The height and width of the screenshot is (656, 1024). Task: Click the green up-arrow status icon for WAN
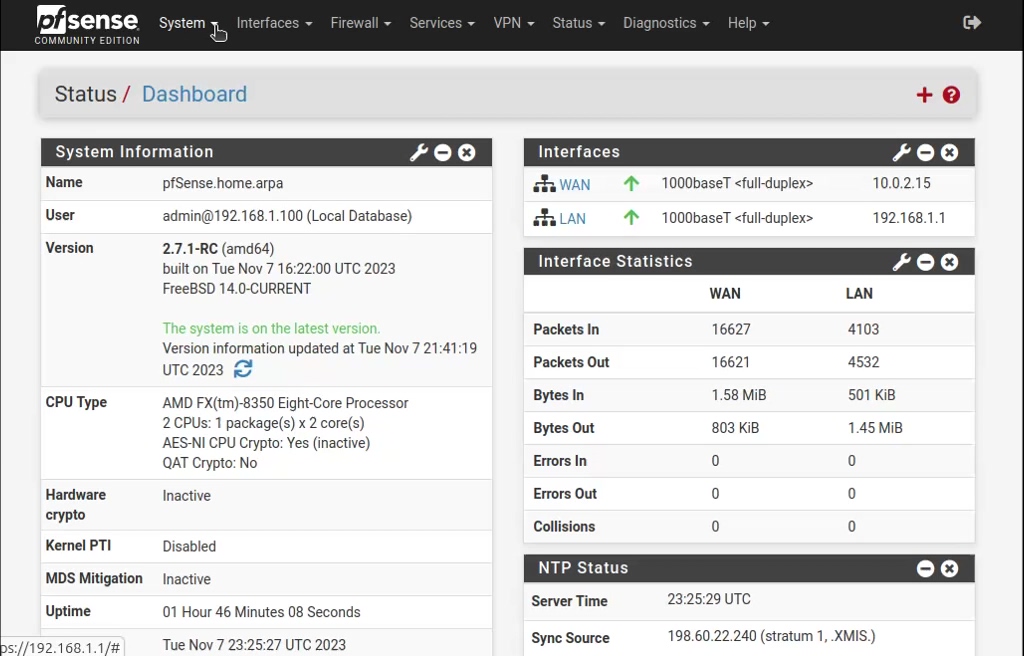point(630,184)
